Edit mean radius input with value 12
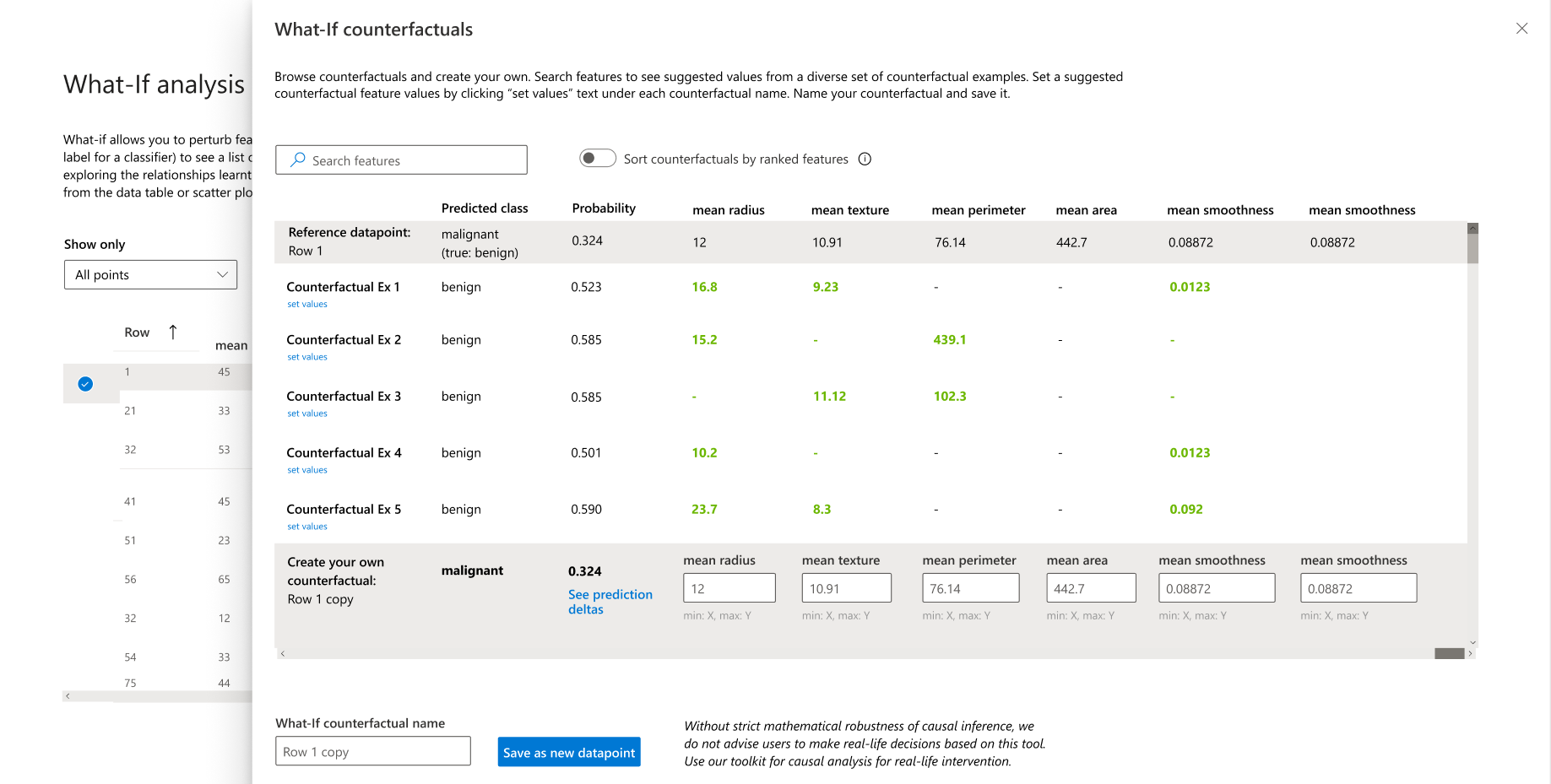1551x784 pixels. coord(729,588)
